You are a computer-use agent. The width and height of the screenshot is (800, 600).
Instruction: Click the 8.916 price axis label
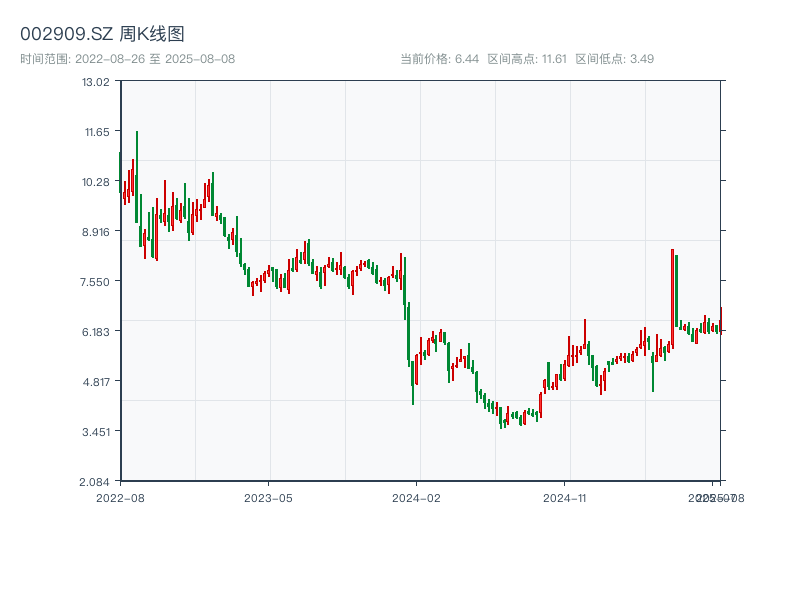[96, 232]
